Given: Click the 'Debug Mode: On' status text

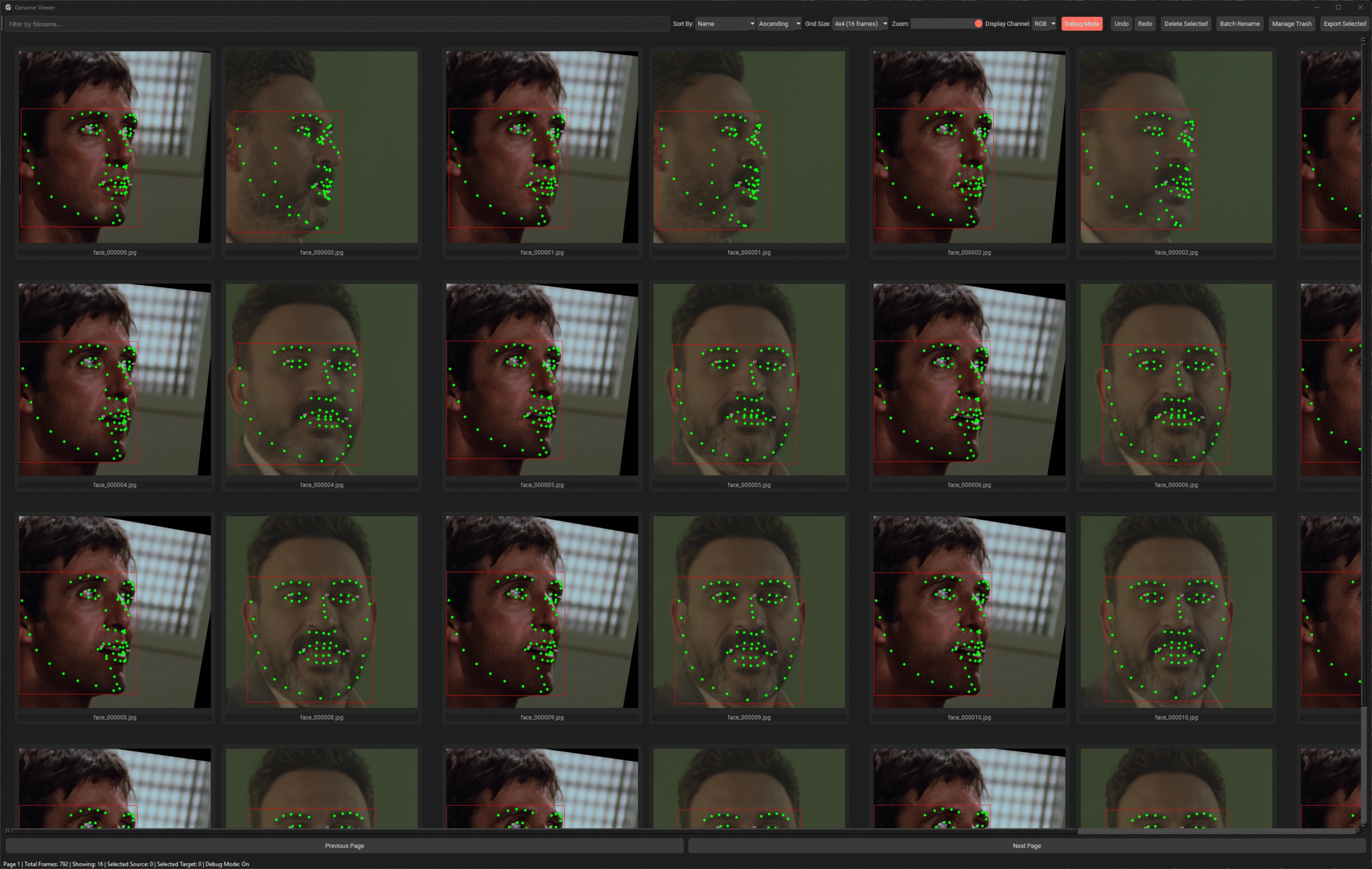Looking at the screenshot, I should click(227, 864).
